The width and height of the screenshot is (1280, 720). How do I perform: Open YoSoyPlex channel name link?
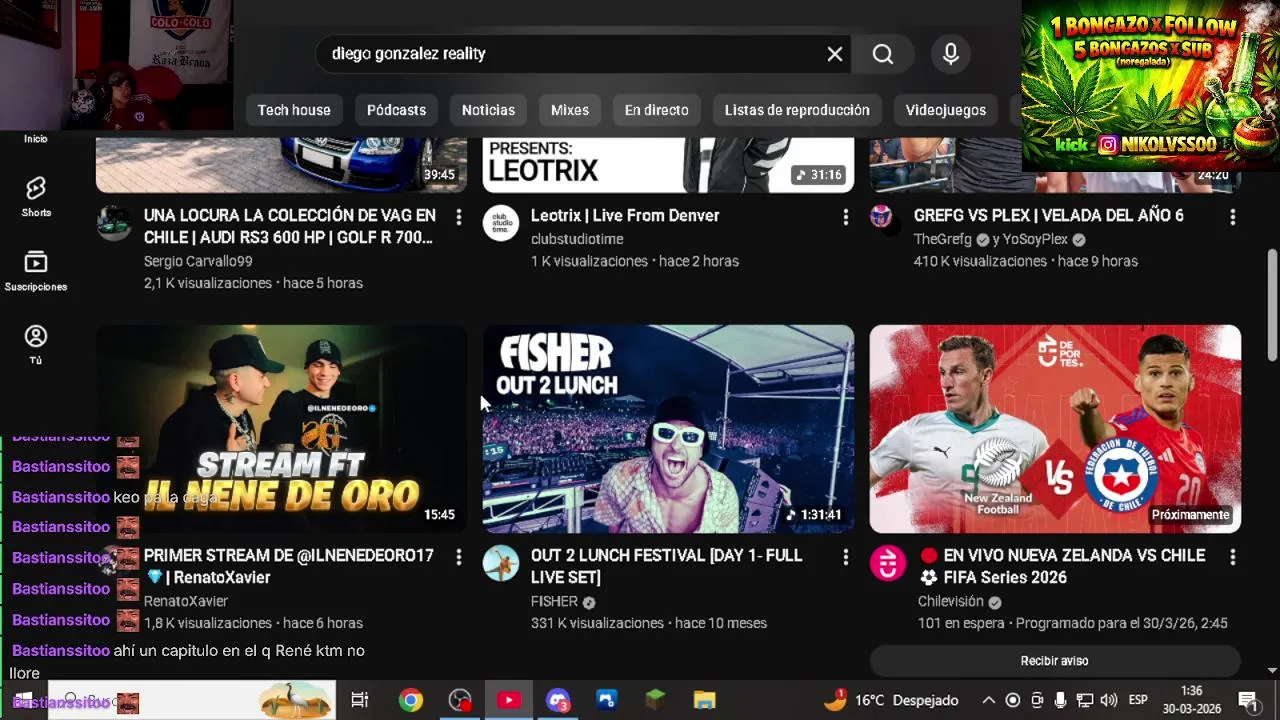pos(1036,239)
